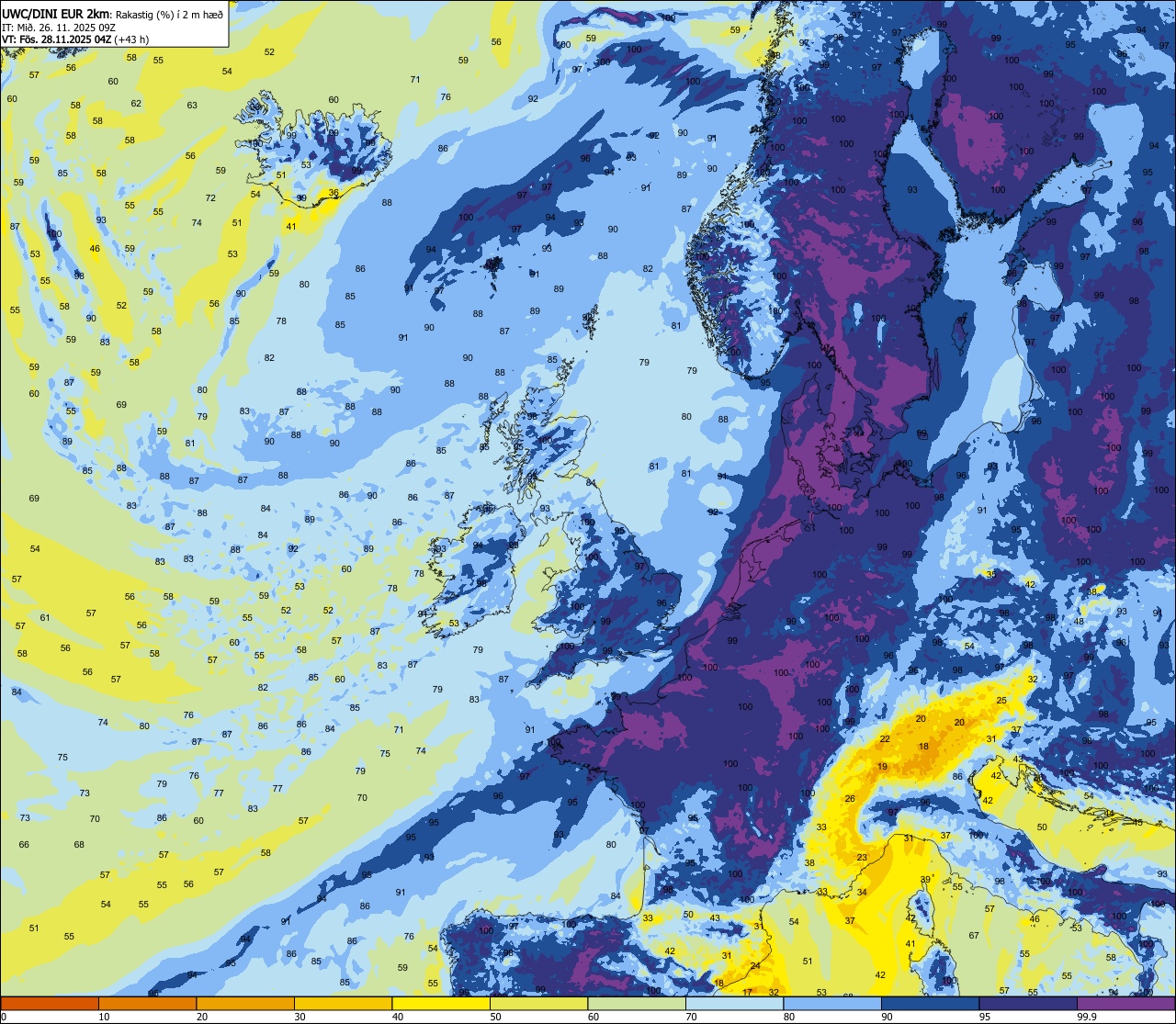This screenshot has width=1176, height=1024.
Task: Click the map value '61' on the Atlantic
Action: click(x=45, y=618)
